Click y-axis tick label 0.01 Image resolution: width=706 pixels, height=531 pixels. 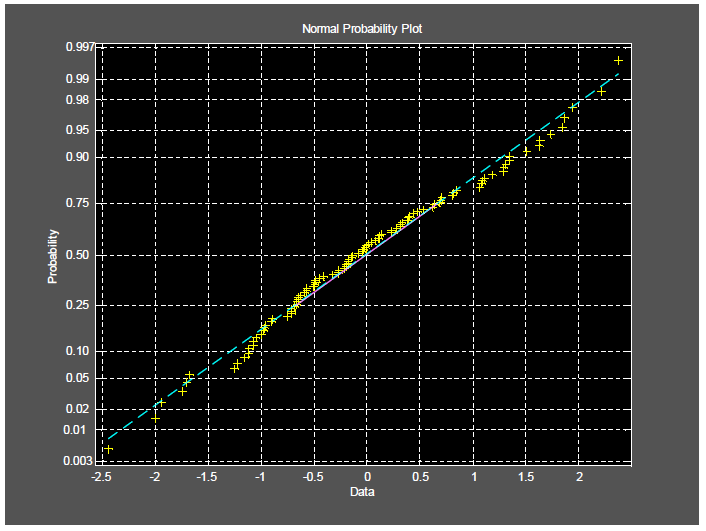tap(77, 430)
